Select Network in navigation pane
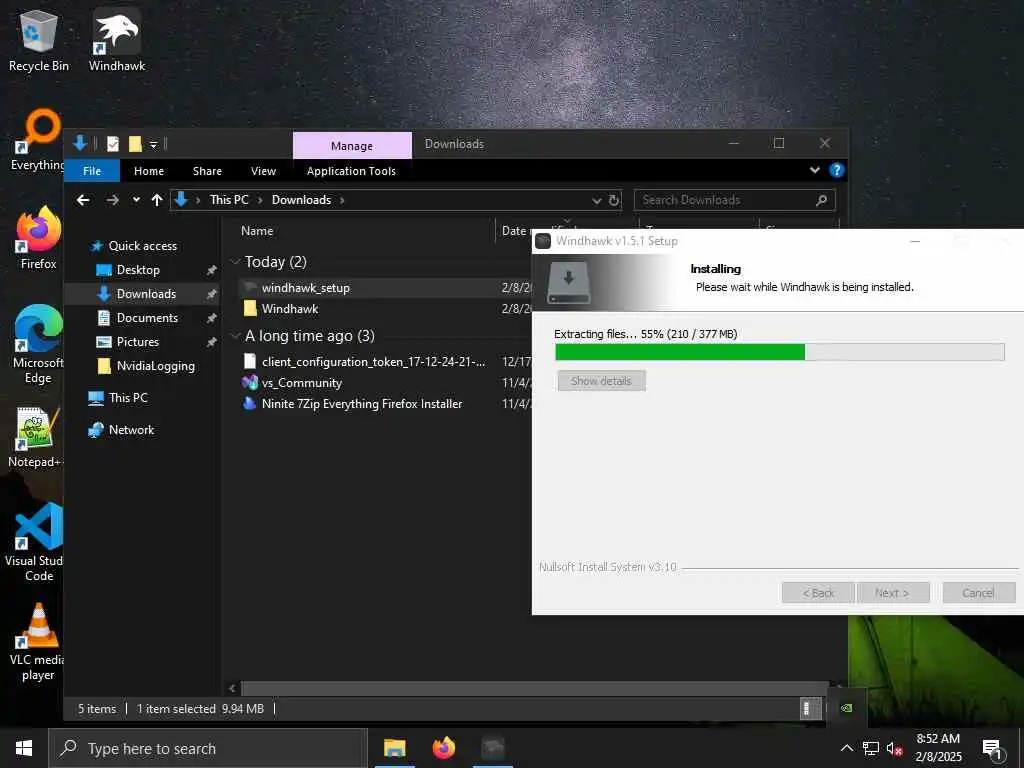The image size is (1024, 768). [x=131, y=430]
